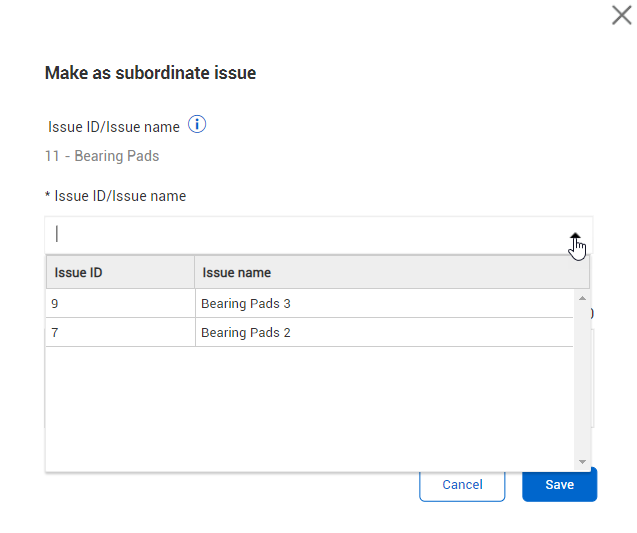Click the Issue ID/Issue name label beside the info icon
This screenshot has width=637, height=533.
114,127
